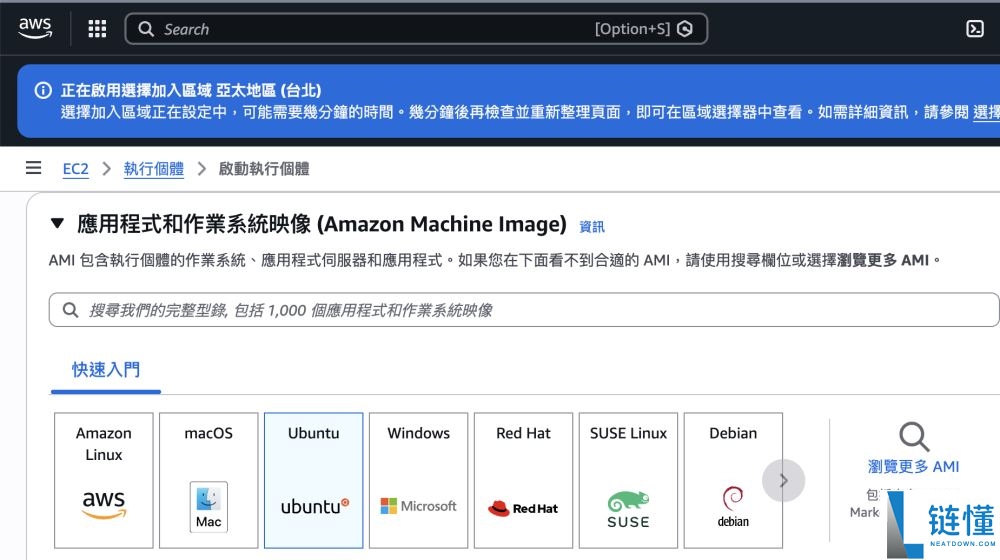
Task: Go to 執行個體 breadcrumb link
Action: [x=154, y=169]
